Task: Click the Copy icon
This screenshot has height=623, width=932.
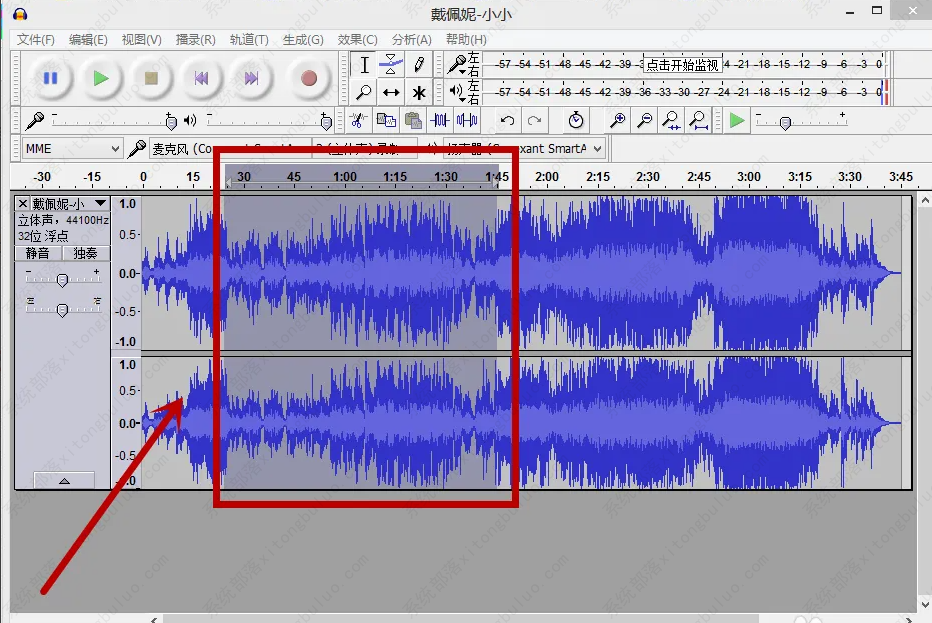Action: click(386, 121)
